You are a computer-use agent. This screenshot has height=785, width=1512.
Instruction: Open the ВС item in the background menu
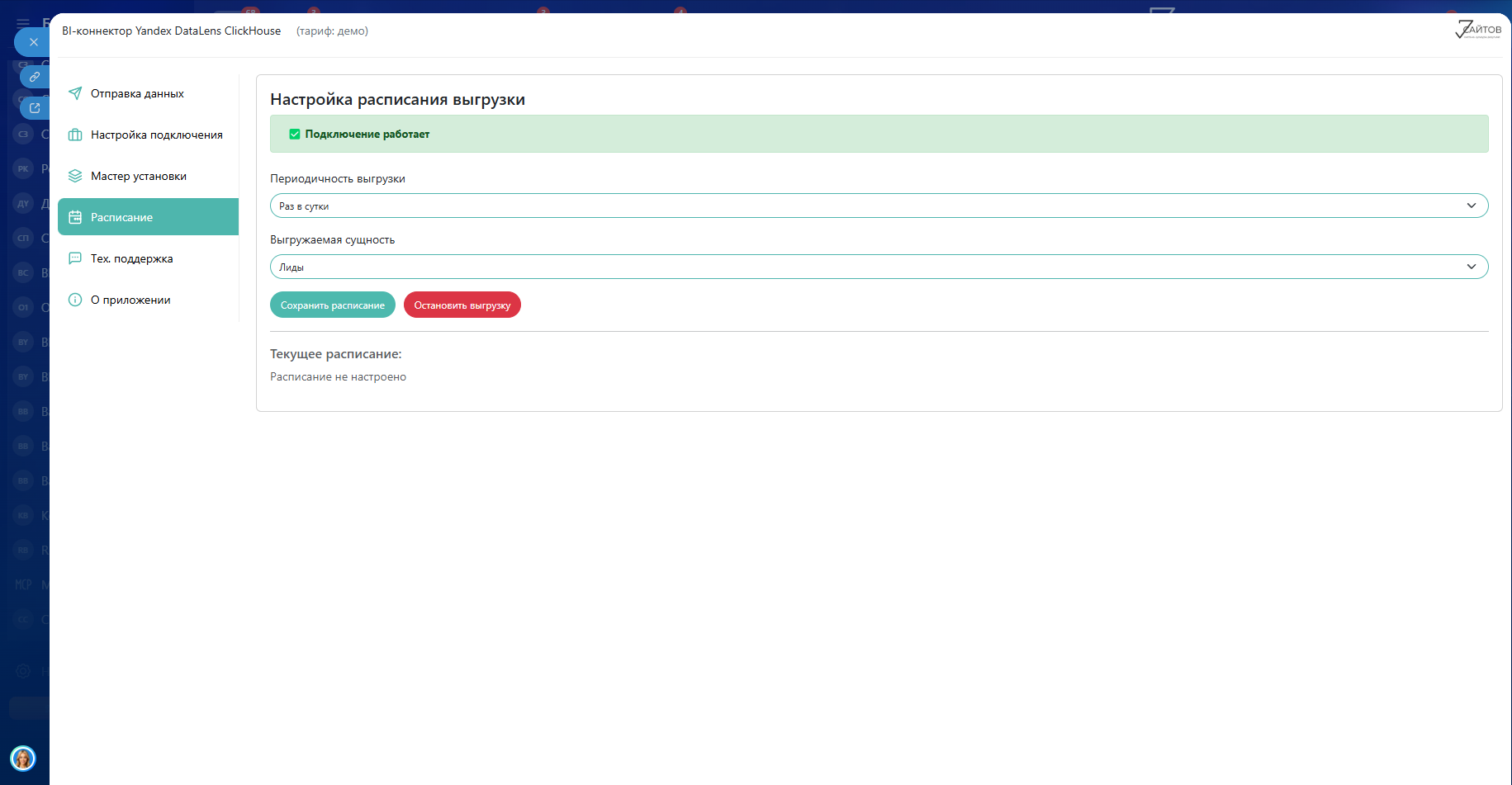pyautogui.click(x=23, y=273)
